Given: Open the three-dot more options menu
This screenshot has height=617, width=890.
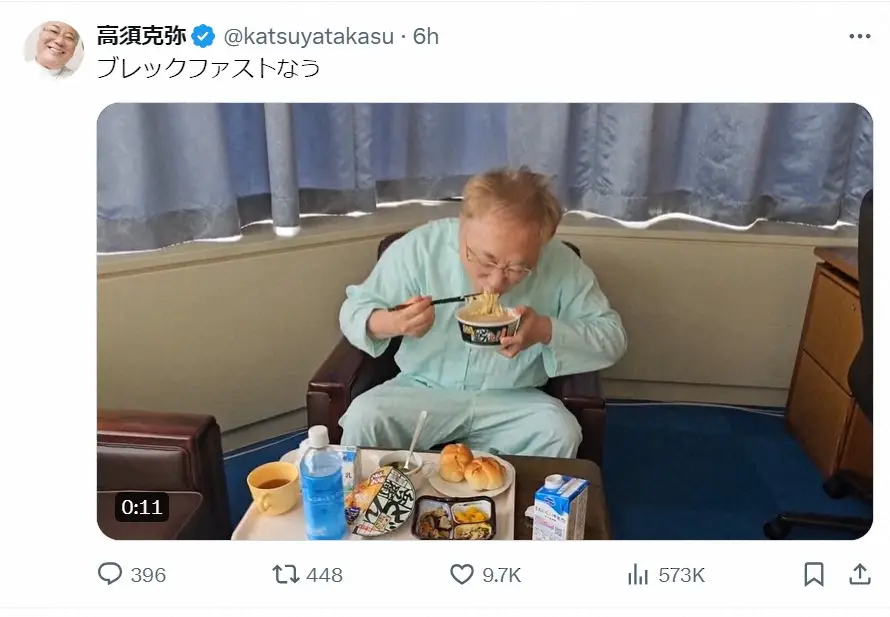Looking at the screenshot, I should (x=860, y=36).
